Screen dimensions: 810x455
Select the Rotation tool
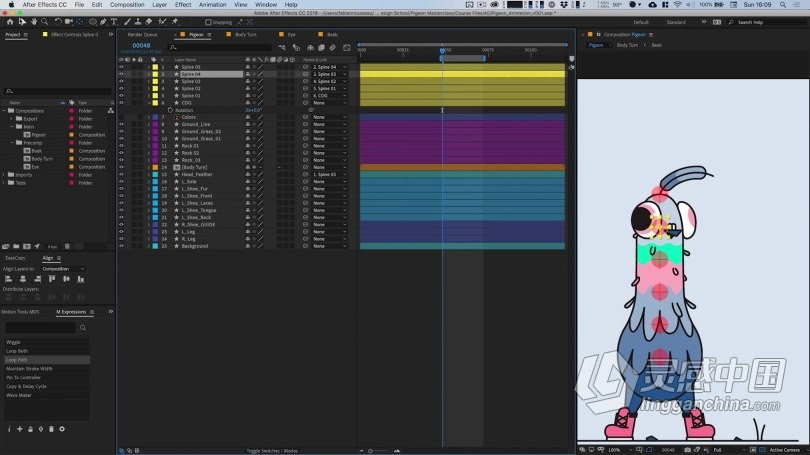pos(58,22)
